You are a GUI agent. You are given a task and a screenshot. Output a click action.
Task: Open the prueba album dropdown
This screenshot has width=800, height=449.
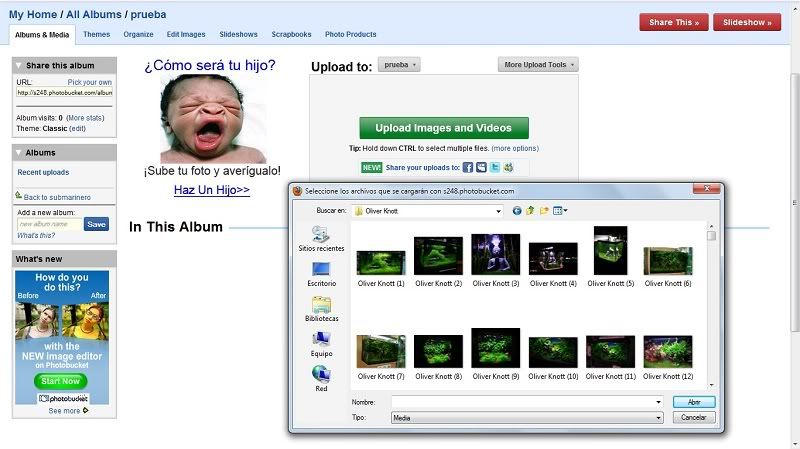(399, 65)
